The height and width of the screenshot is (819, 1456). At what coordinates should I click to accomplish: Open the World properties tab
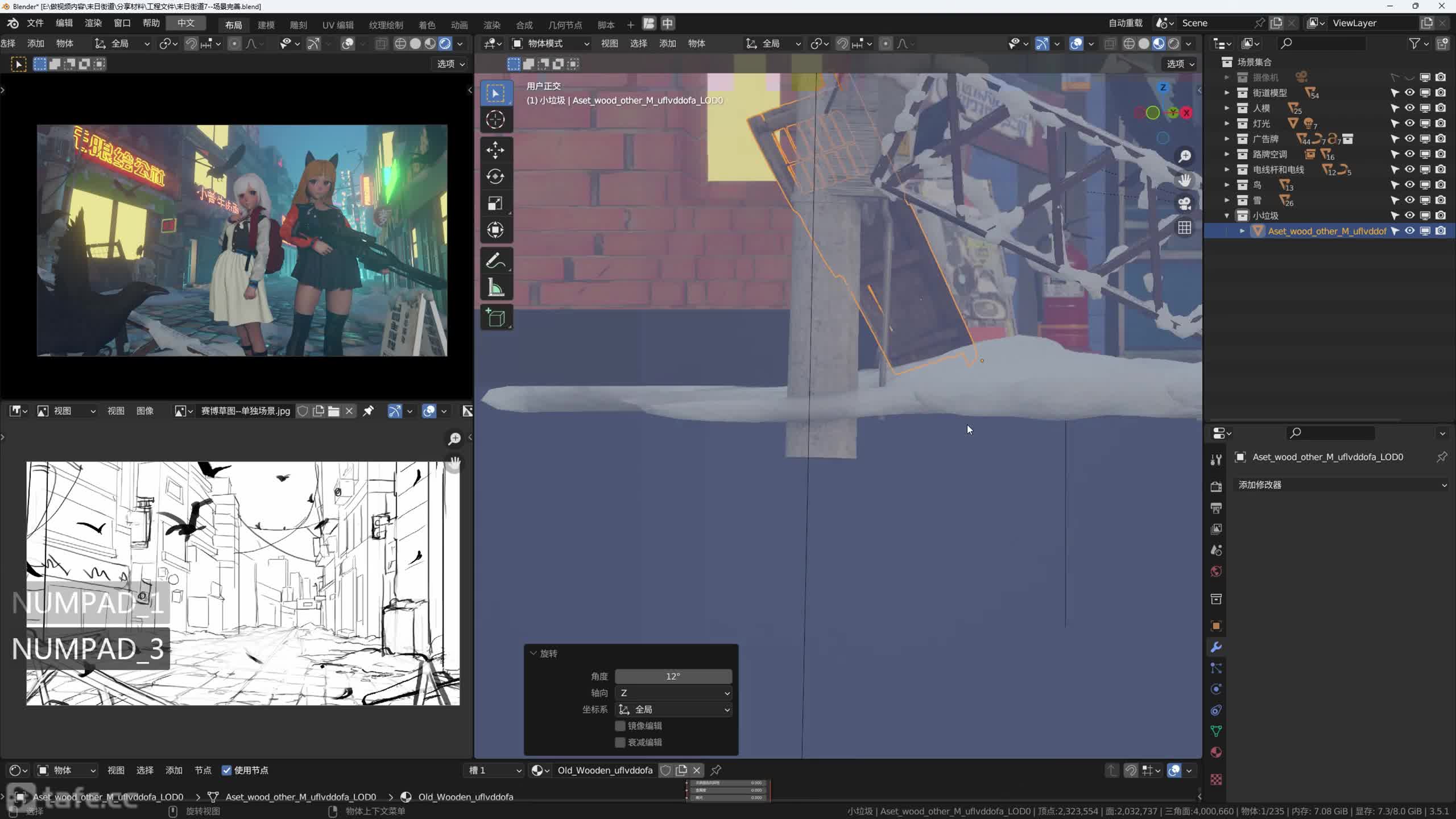[1216, 571]
